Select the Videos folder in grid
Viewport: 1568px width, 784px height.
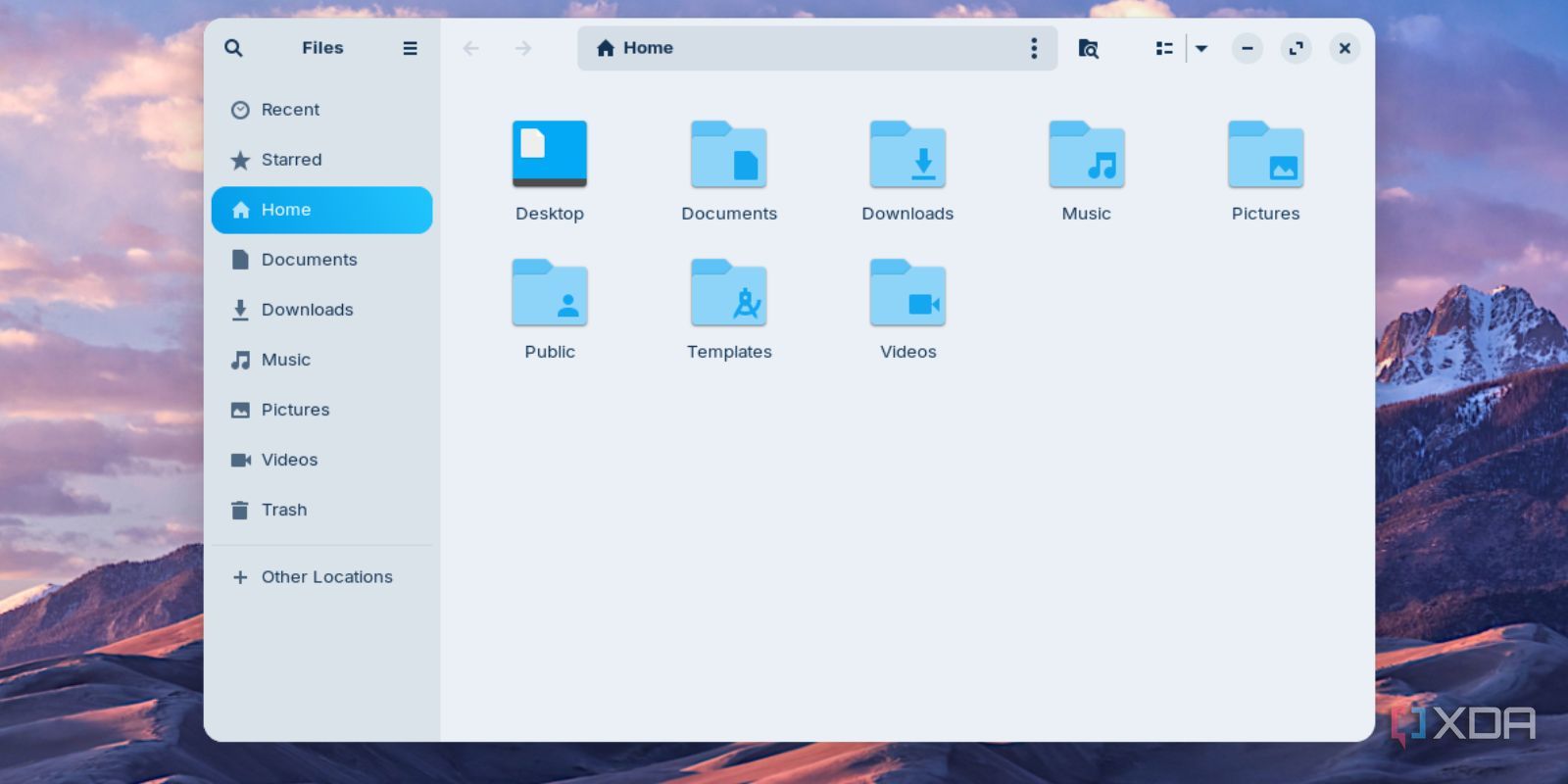(907, 292)
